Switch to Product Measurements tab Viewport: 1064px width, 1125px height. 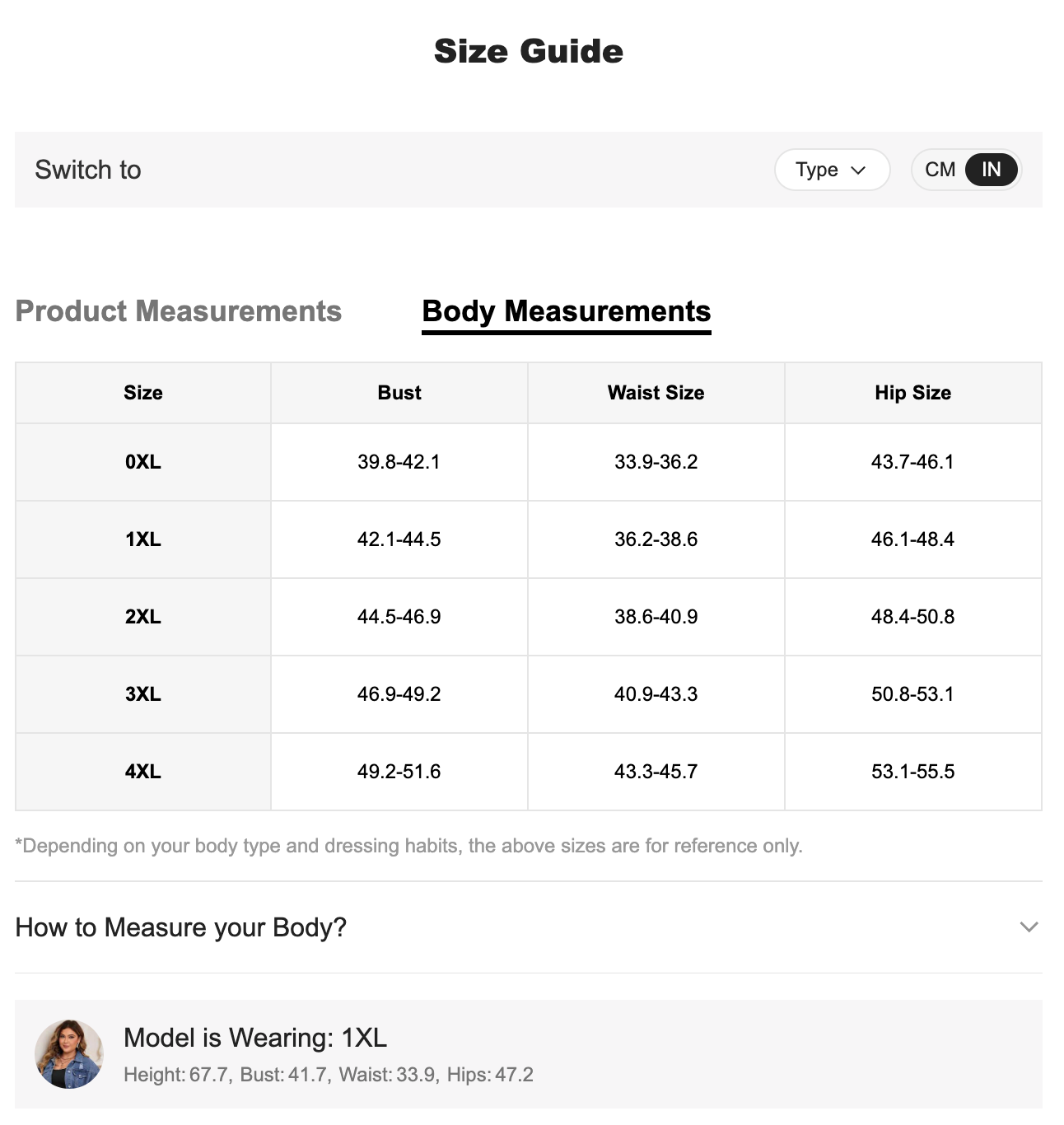tap(178, 311)
